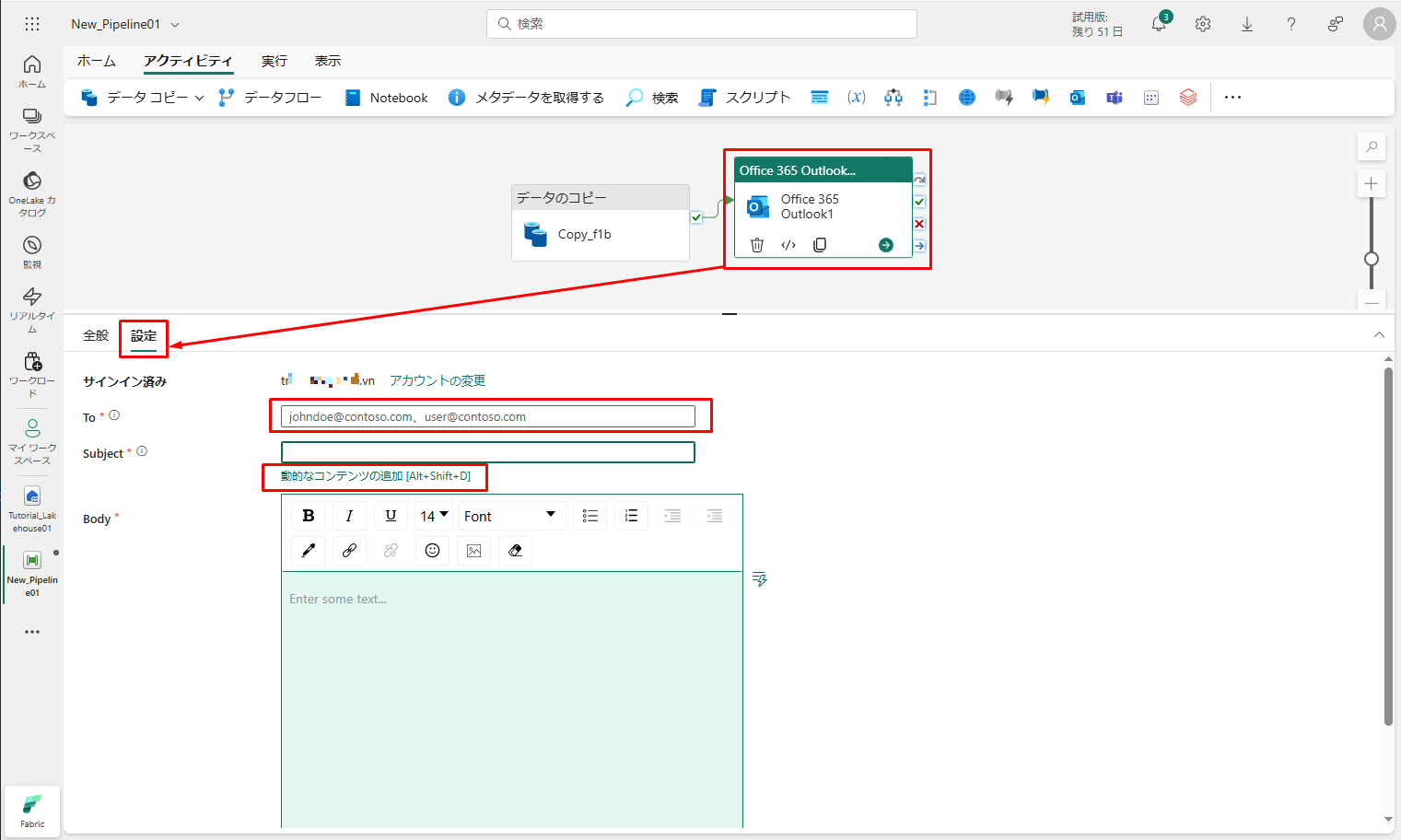1401x840 pixels.
Task: Open the code view icon on the Outlook activity
Action: pyautogui.click(x=788, y=245)
